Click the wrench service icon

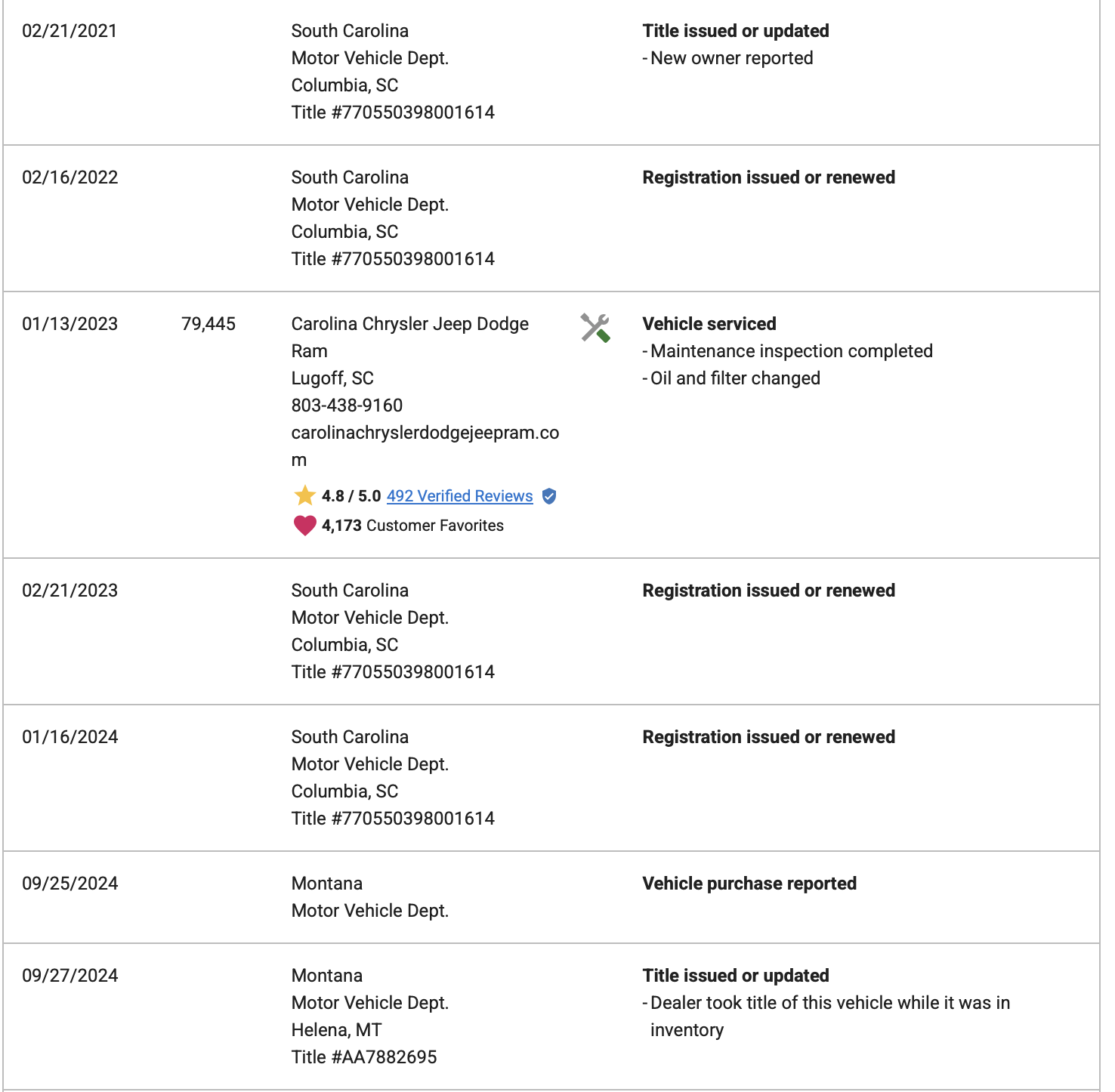click(595, 328)
